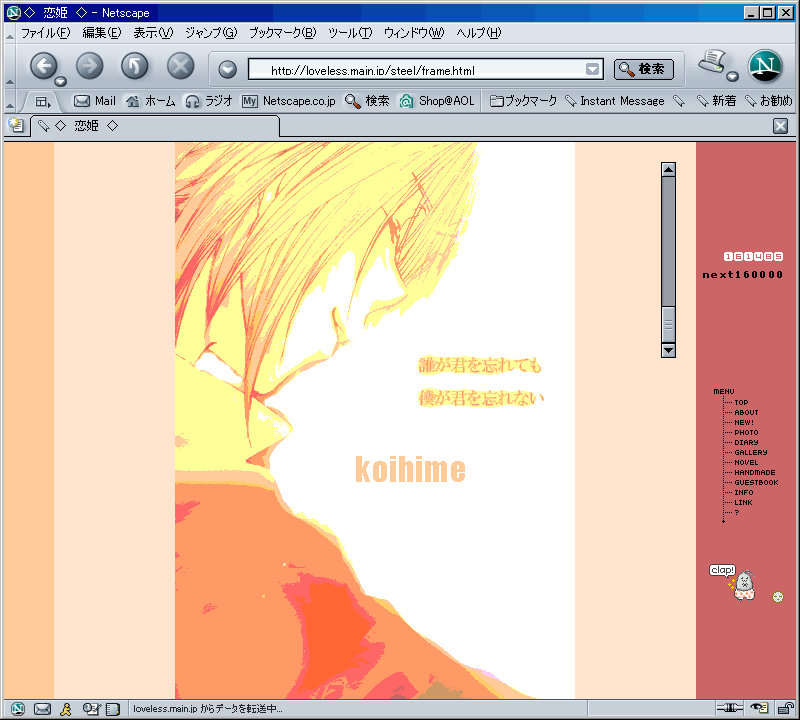Launch Navigator from the status bar icon
800x720 pixels.
coord(17,709)
